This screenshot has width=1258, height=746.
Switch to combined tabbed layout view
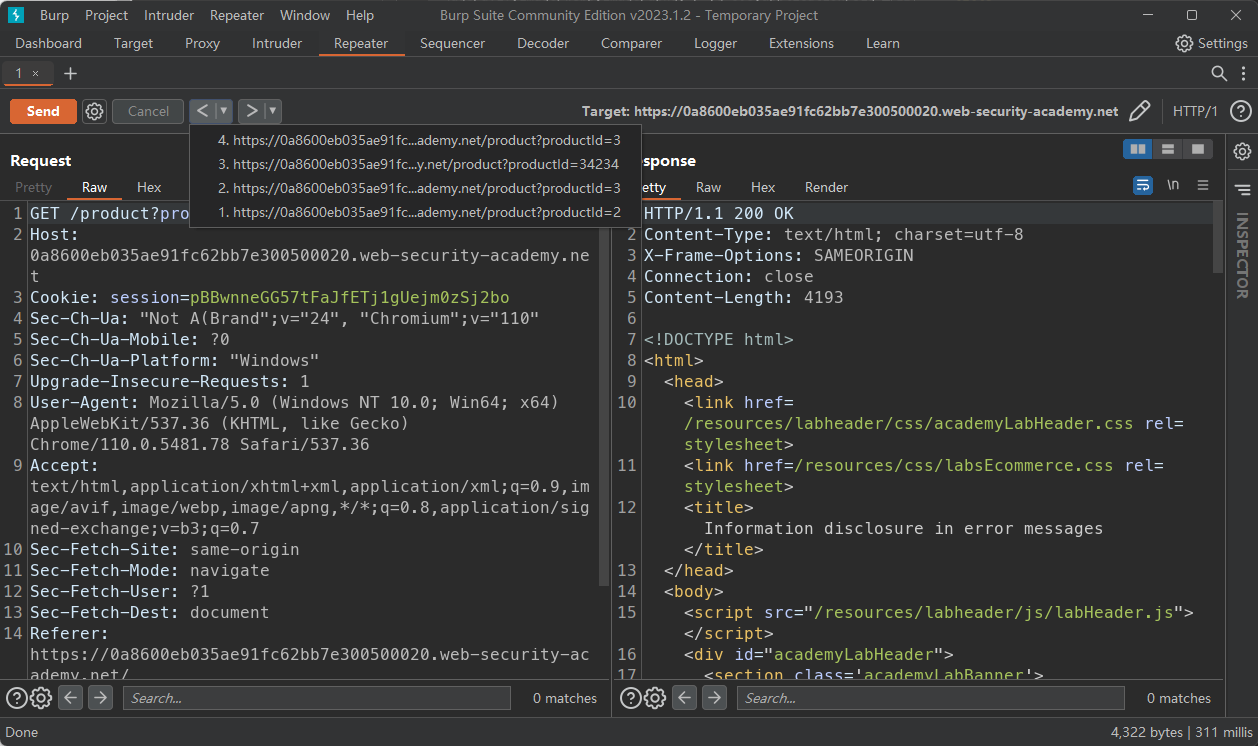[x=1198, y=149]
